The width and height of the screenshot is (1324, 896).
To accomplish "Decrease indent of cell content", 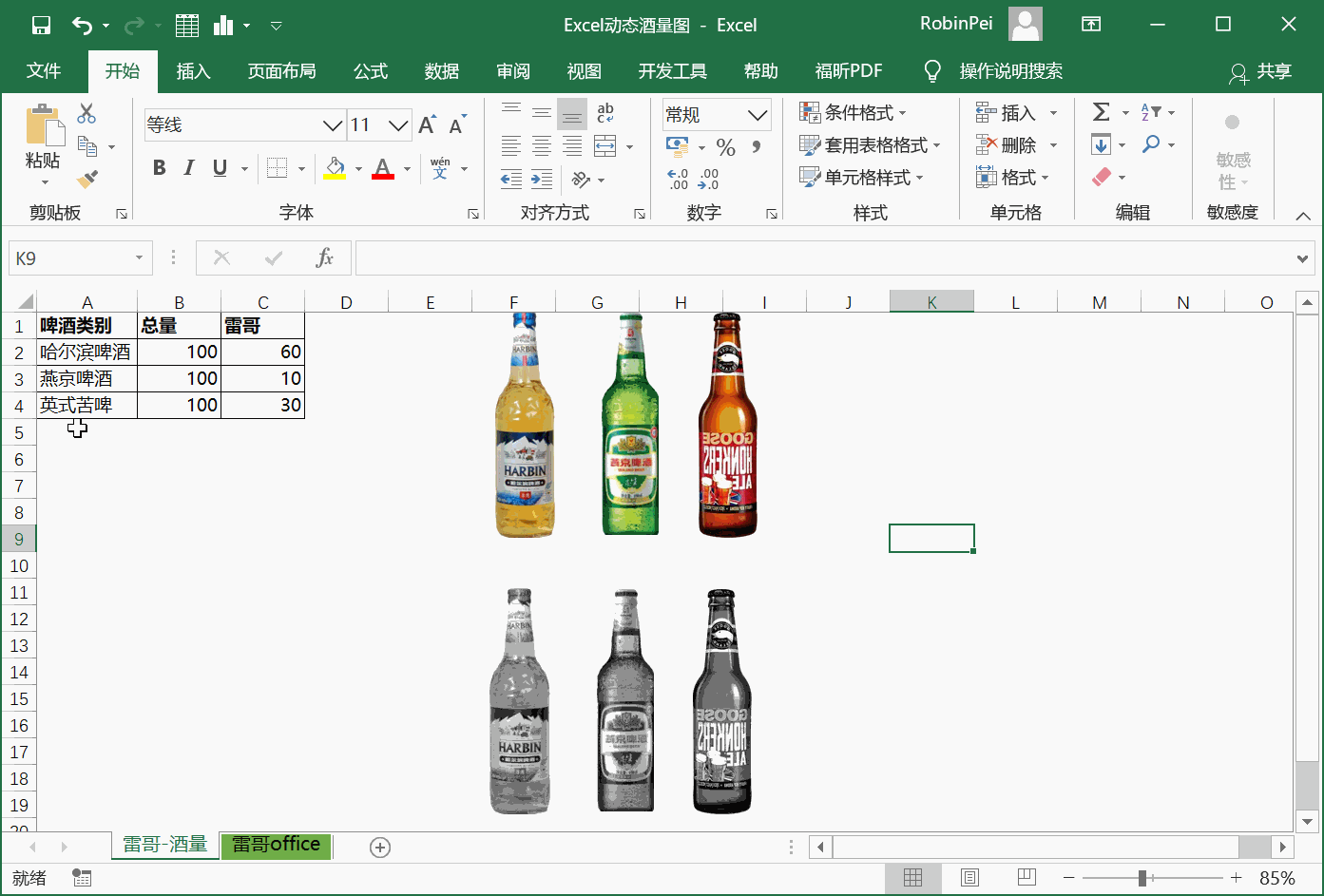I will (511, 179).
